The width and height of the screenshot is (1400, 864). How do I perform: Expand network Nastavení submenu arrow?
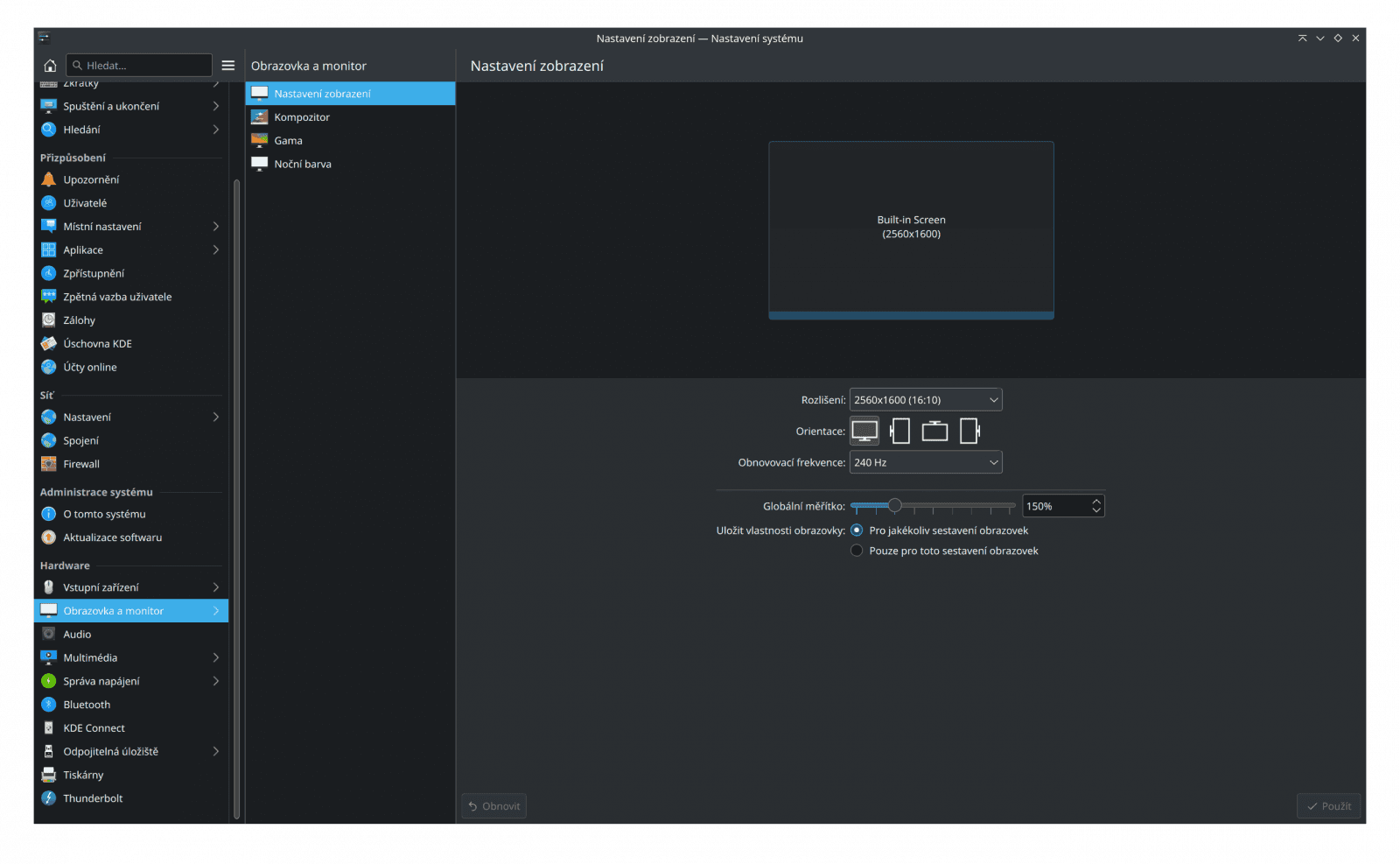click(216, 418)
